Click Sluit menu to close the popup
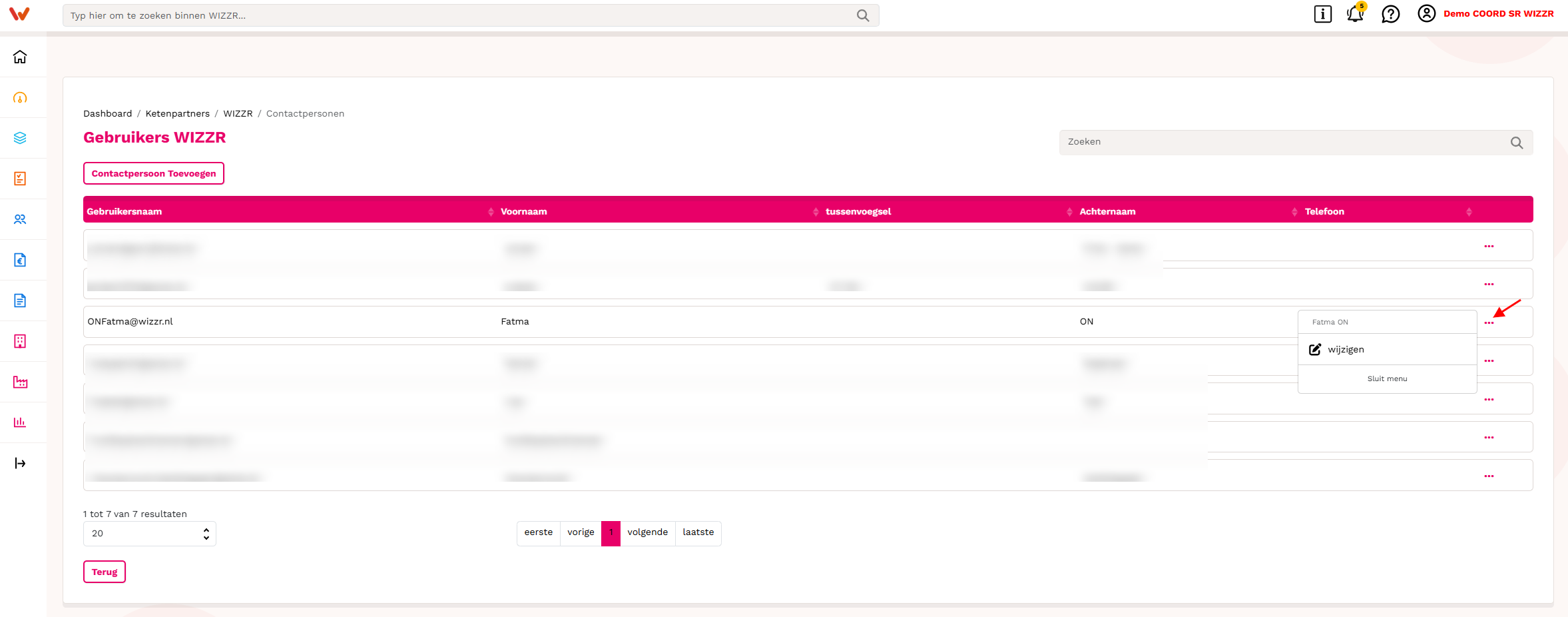1568x617 pixels. pos(1387,378)
